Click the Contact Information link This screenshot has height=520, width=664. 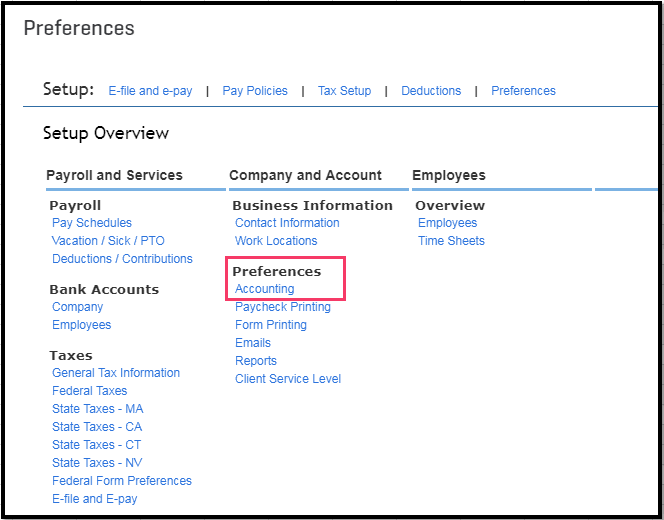(x=287, y=223)
